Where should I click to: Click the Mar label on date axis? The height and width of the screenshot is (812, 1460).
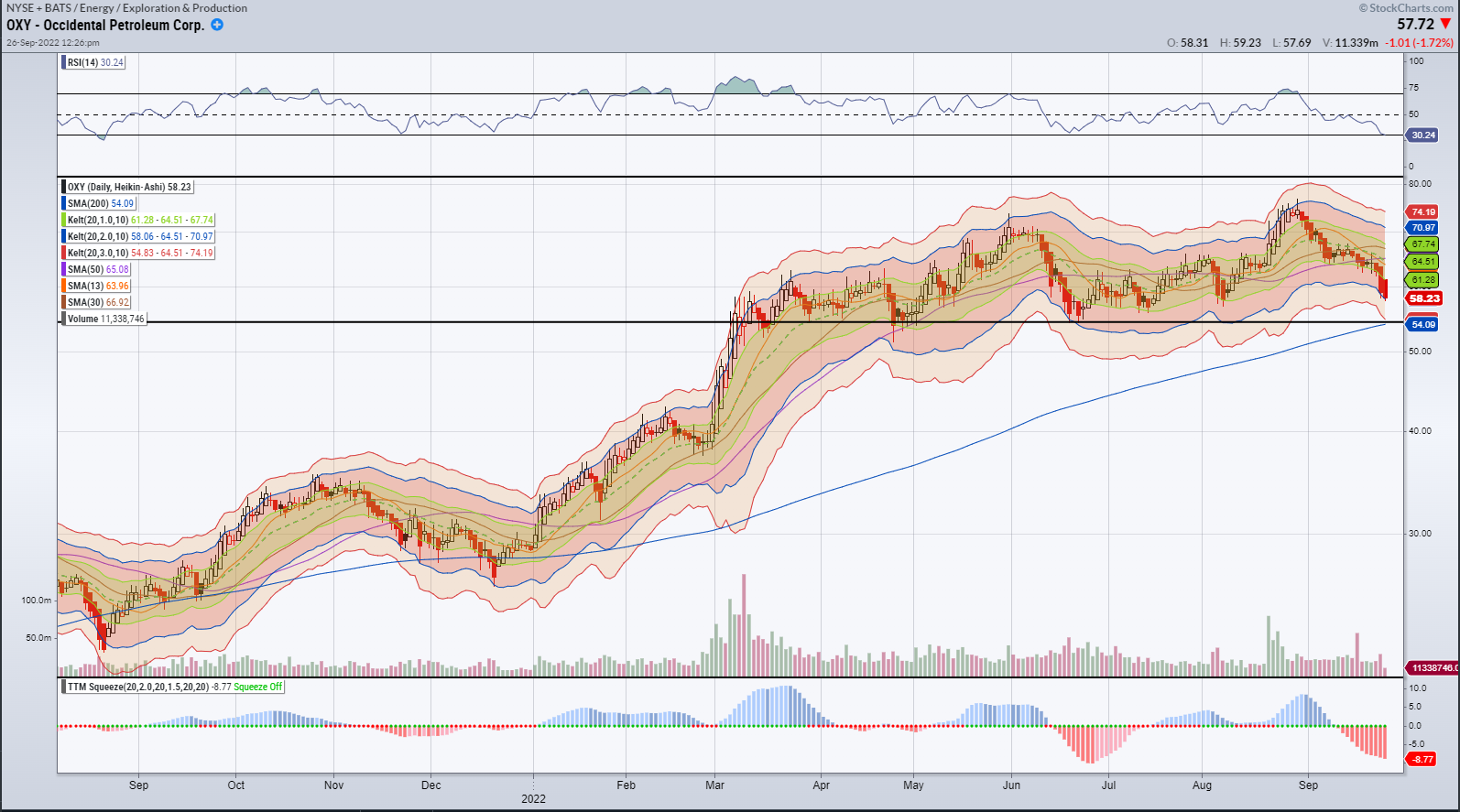pos(715,785)
